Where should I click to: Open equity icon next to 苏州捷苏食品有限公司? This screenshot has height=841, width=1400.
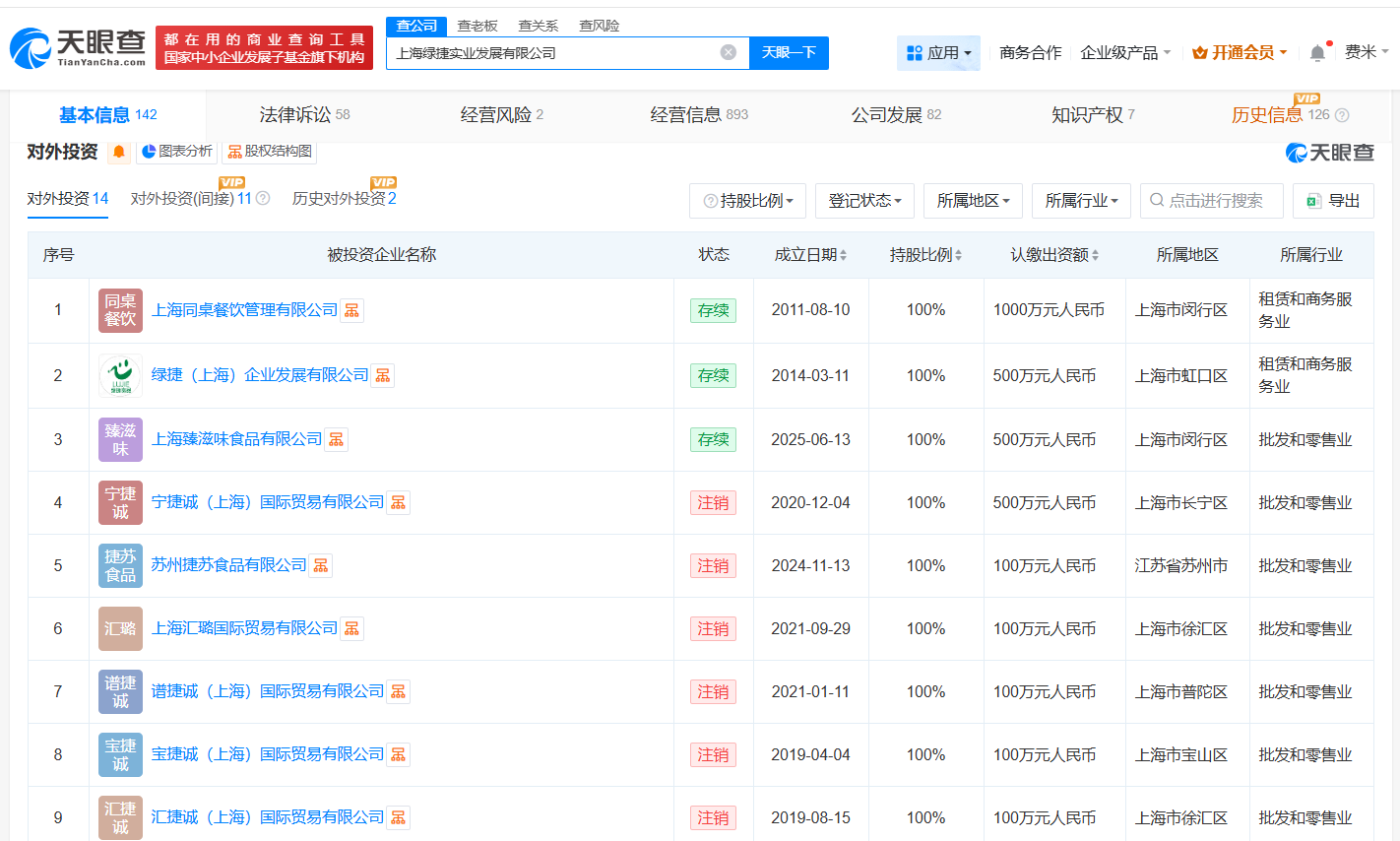[x=320, y=565]
